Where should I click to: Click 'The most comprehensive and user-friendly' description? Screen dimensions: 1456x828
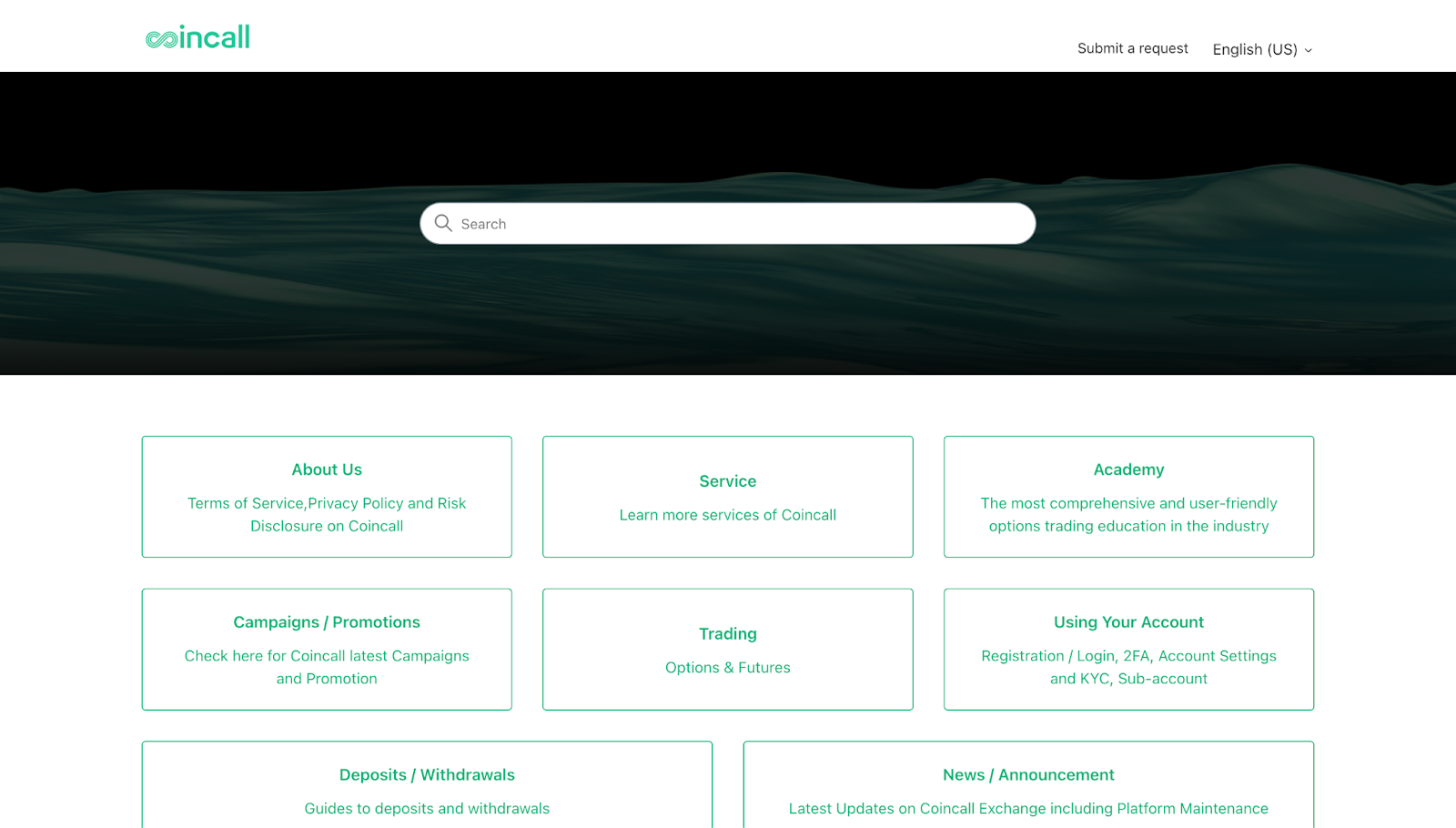[x=1128, y=514]
